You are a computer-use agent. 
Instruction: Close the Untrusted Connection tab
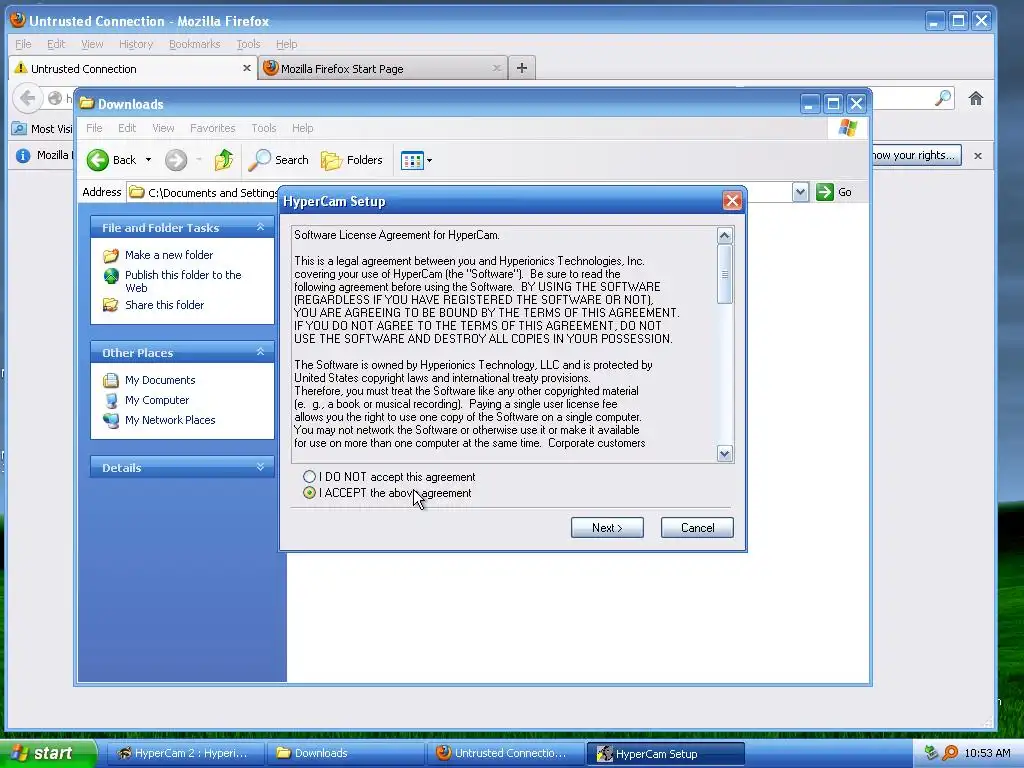[x=246, y=68]
